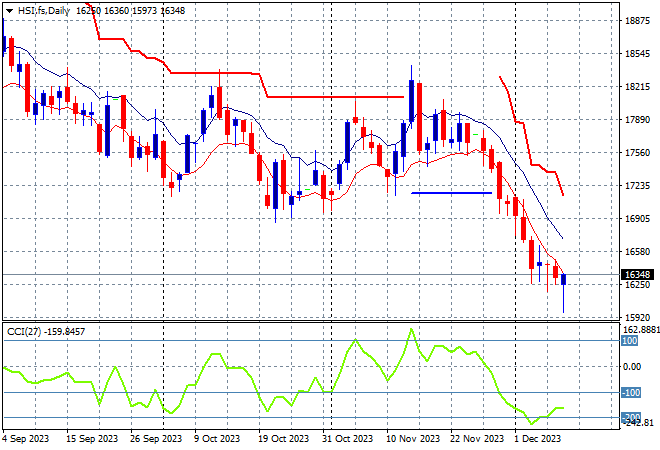This screenshot has width=660, height=450.
Task: Click the HSI.fs,Daily chart title
Action: [44, 9]
